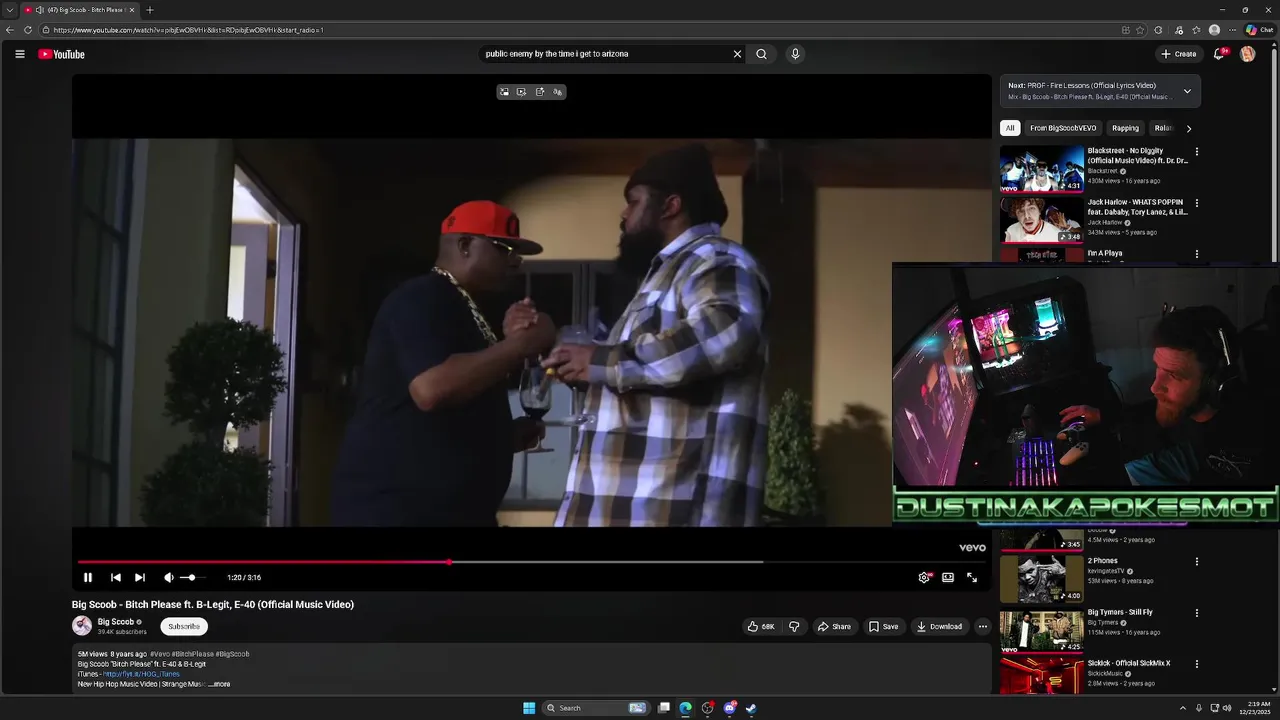
Task: Open options menu for WHATS POPPIN
Action: click(1196, 203)
